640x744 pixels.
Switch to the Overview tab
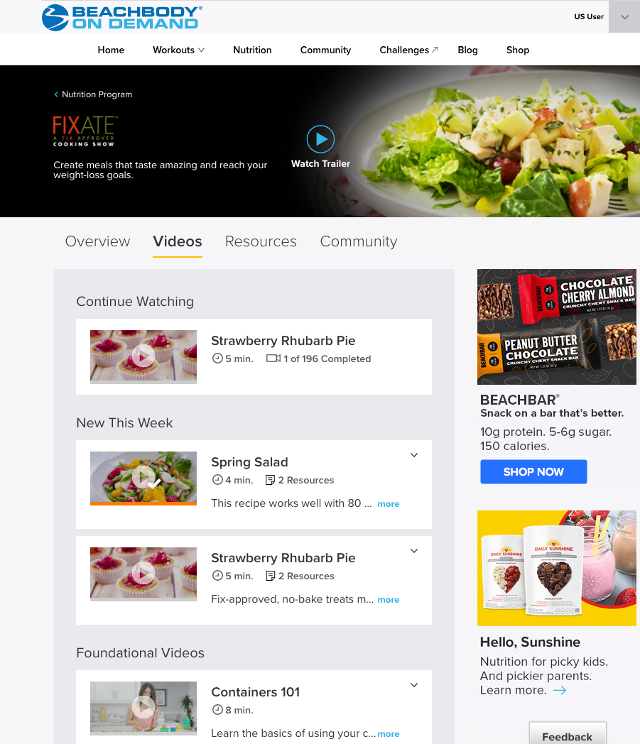pyautogui.click(x=98, y=242)
